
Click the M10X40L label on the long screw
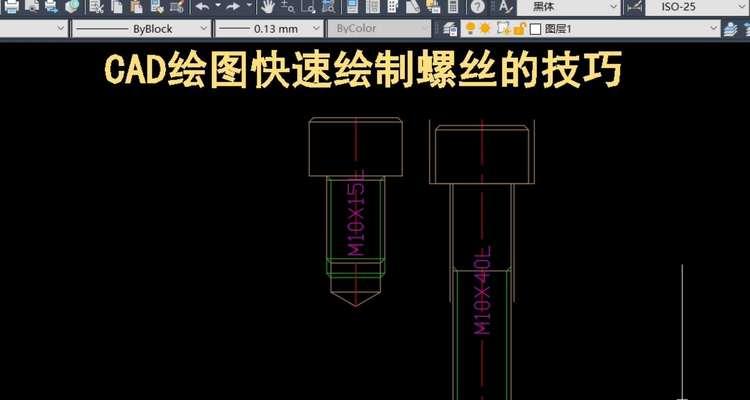click(x=482, y=290)
